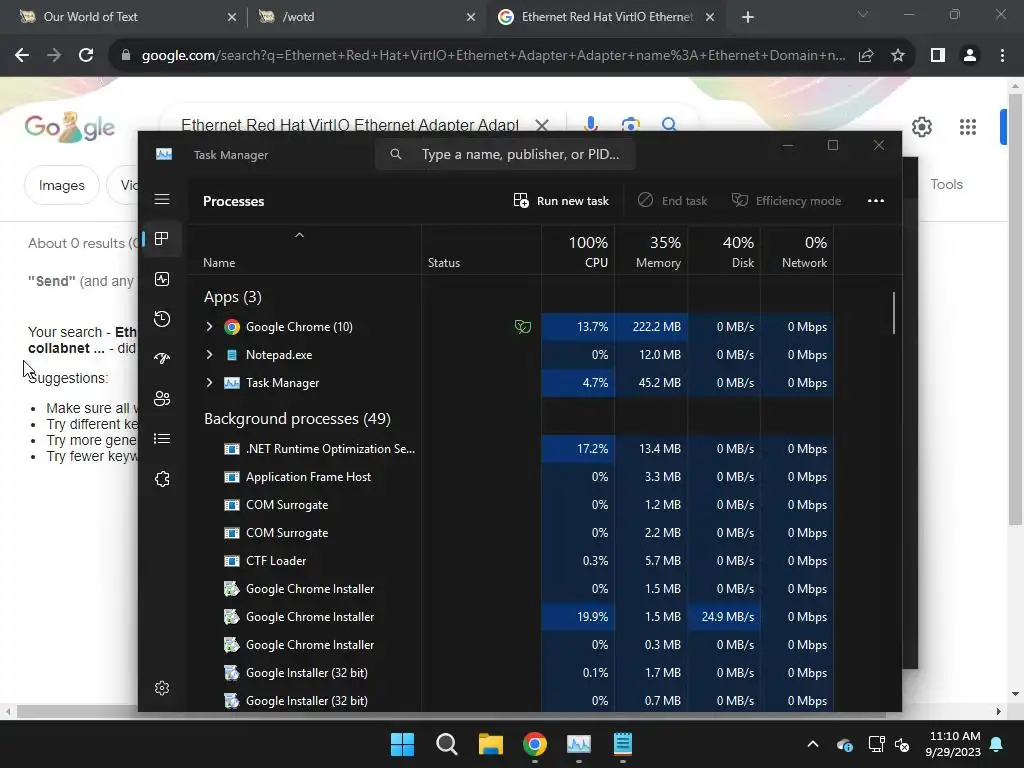Click the Chrome page vertical scrollbar
The image size is (1024, 768).
pos(1015,308)
